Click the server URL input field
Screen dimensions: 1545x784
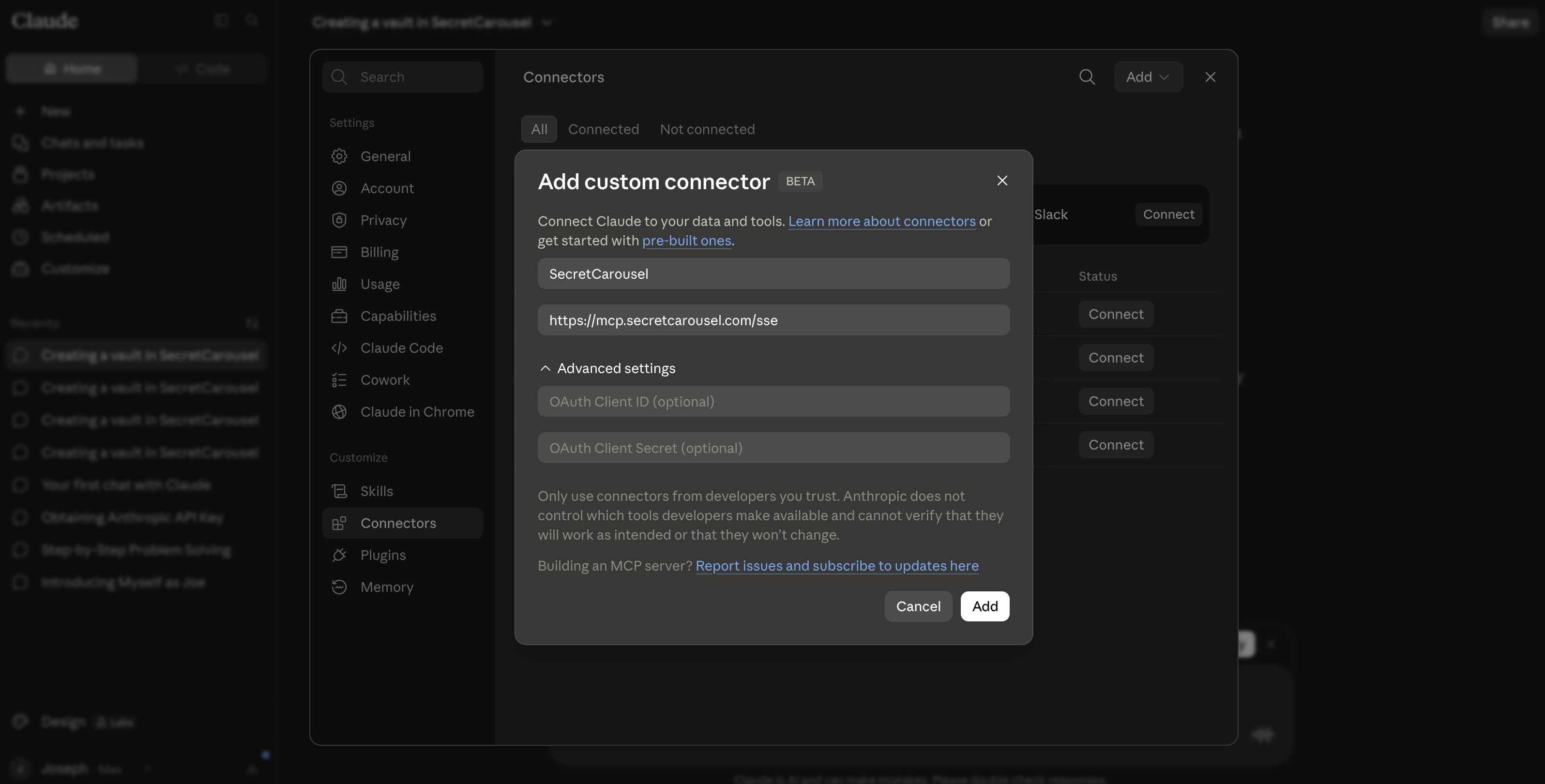tap(773, 320)
